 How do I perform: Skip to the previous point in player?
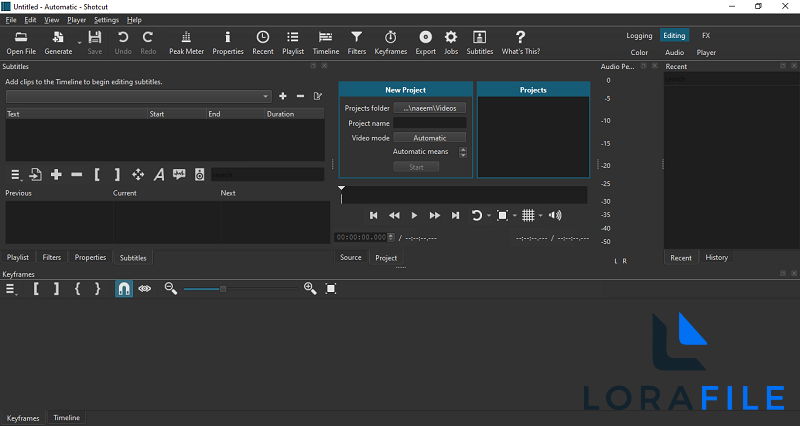tap(373, 215)
